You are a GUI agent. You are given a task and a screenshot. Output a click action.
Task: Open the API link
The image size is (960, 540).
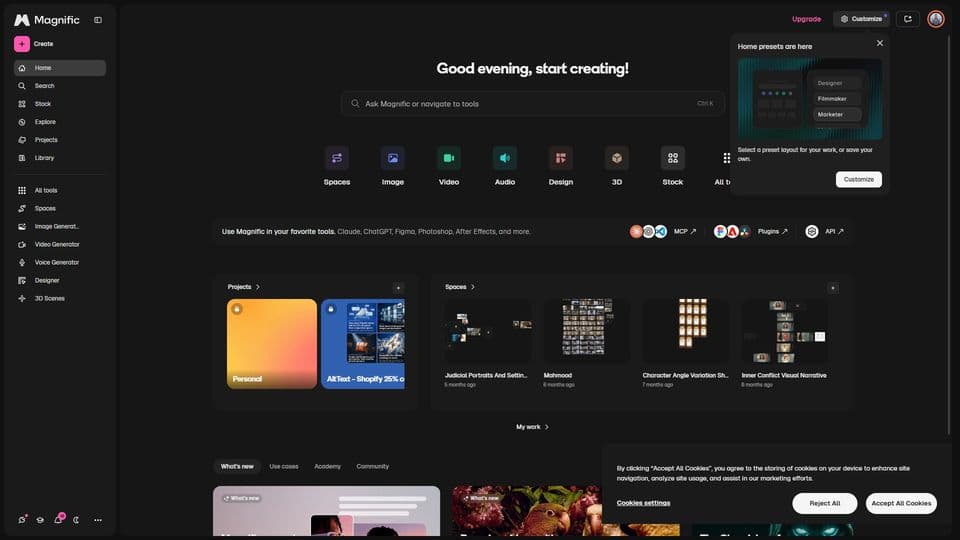834,231
